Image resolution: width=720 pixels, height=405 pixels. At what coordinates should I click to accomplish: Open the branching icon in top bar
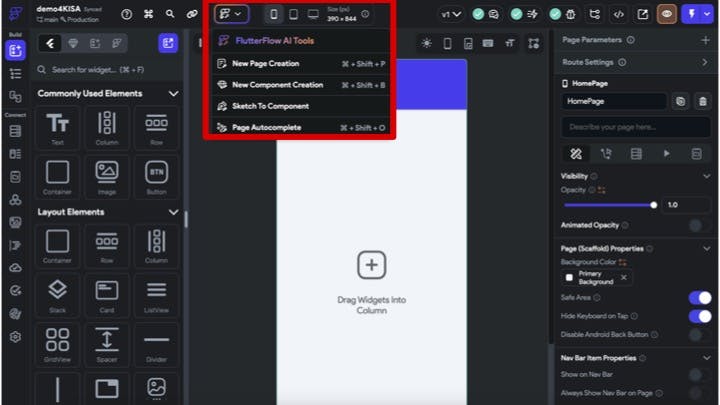pos(595,15)
